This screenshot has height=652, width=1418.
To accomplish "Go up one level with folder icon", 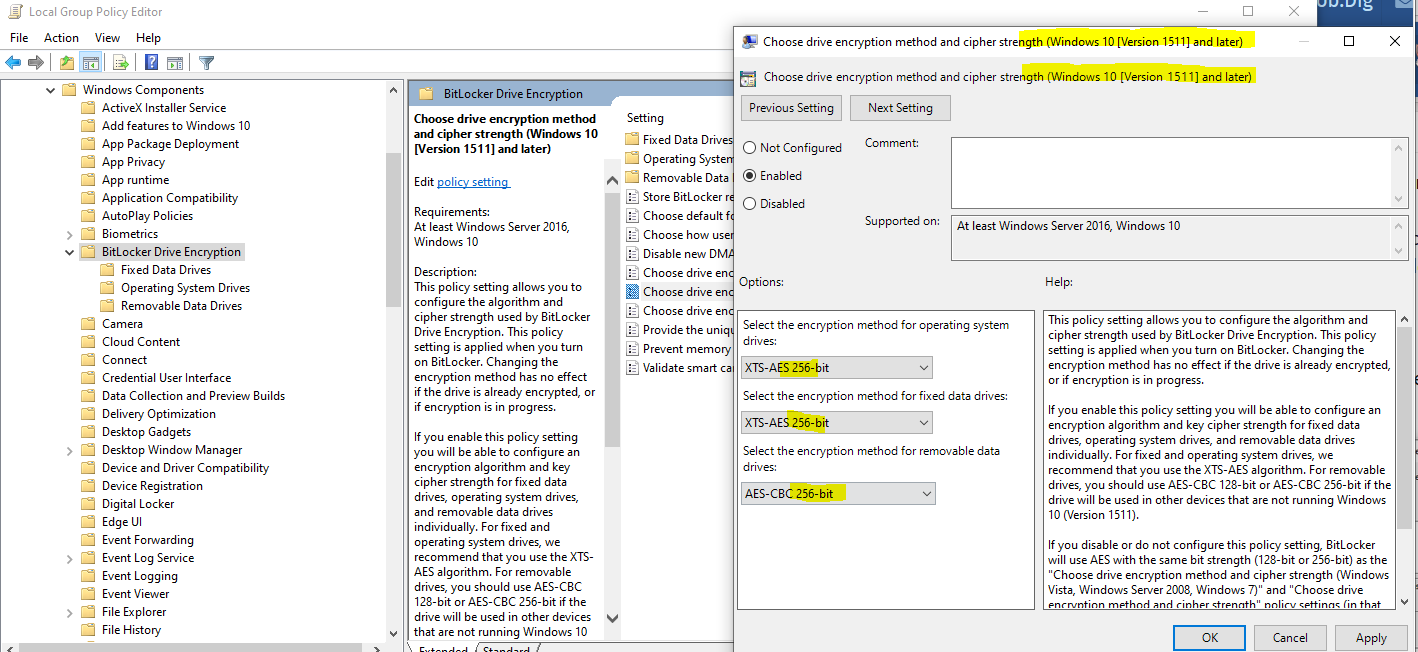I will 66,63.
